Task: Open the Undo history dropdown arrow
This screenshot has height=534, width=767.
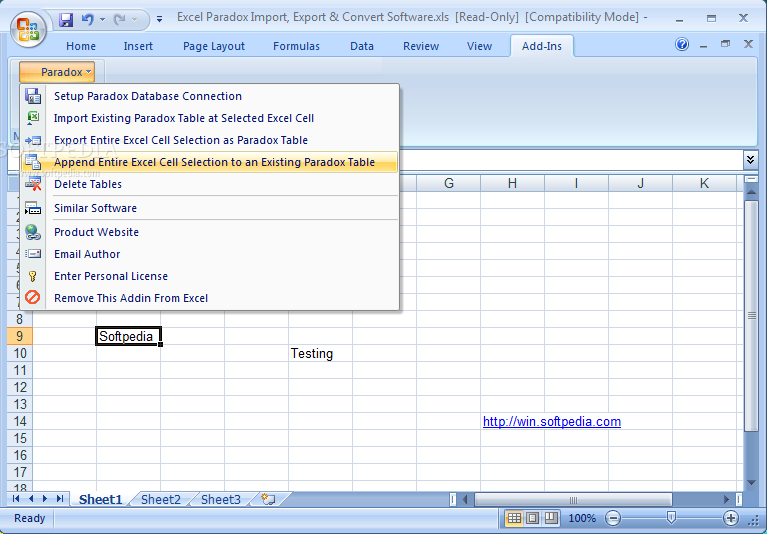Action: (x=102, y=20)
